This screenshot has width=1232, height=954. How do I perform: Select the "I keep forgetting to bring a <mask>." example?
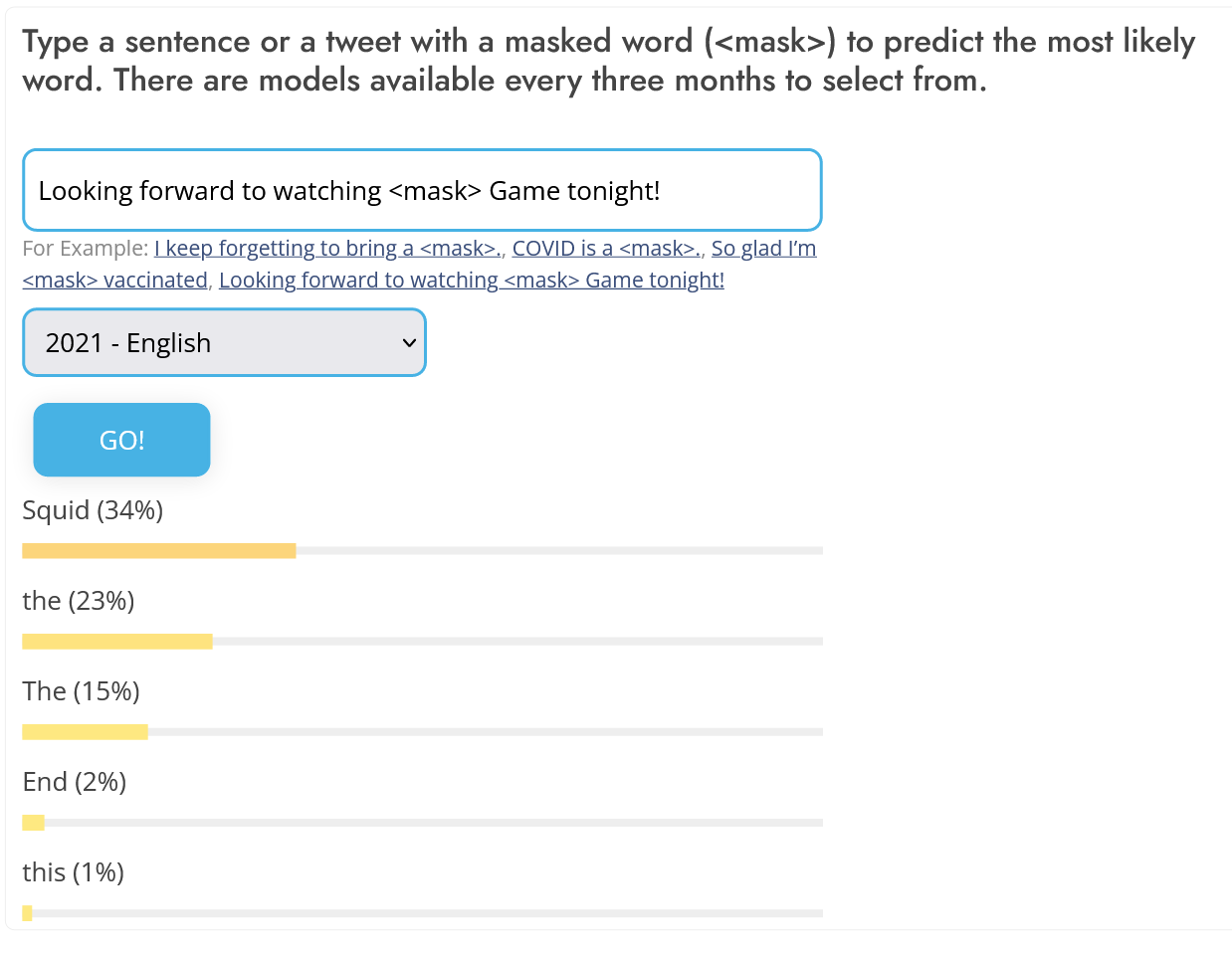coord(327,249)
